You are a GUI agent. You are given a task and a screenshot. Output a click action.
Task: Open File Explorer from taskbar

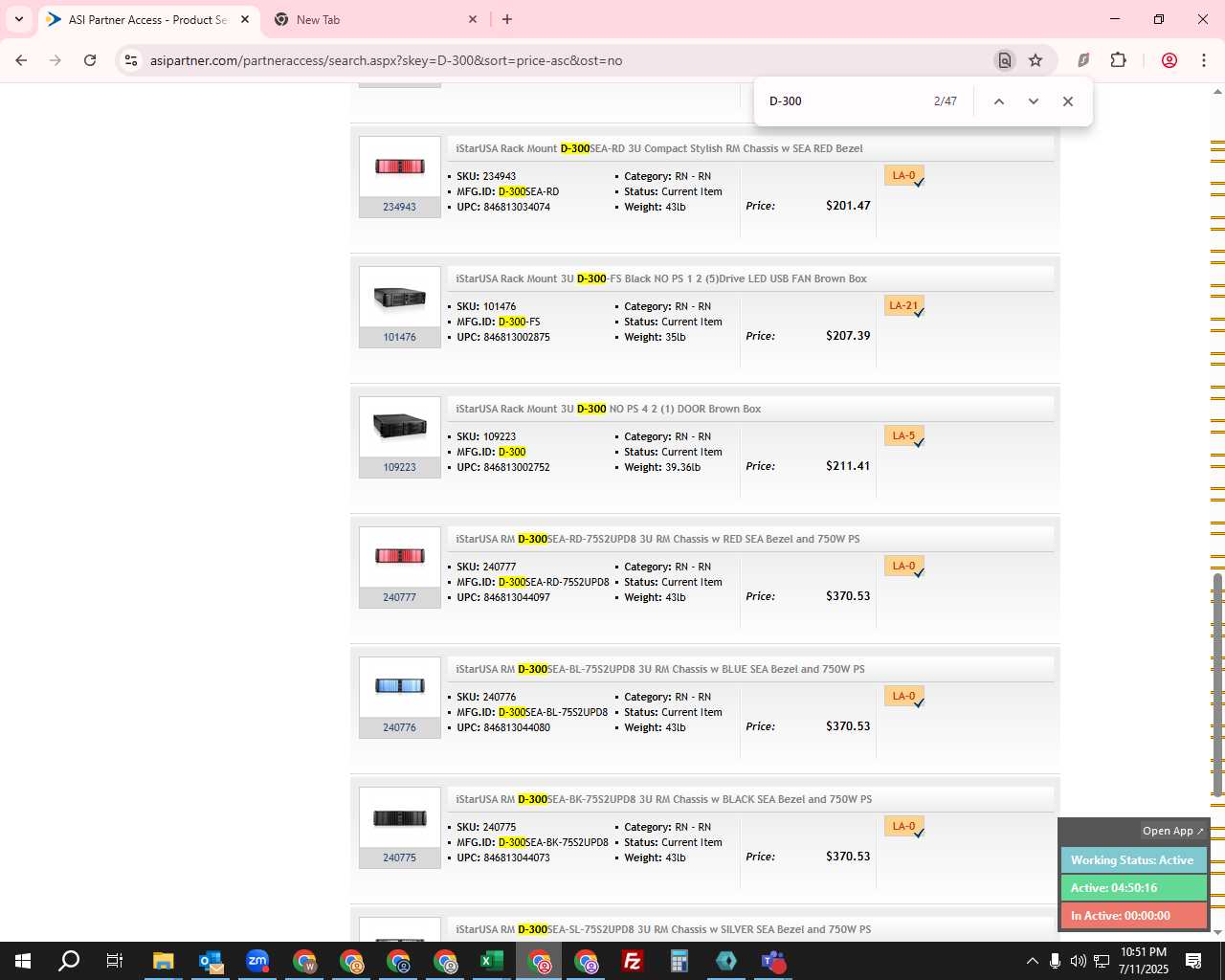click(163, 961)
